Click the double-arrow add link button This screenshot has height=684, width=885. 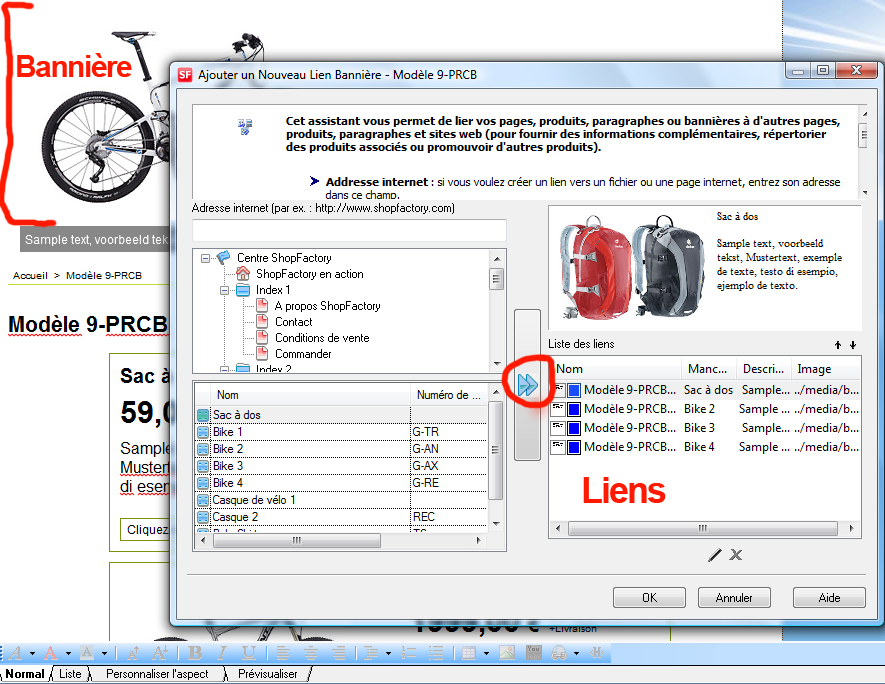point(527,385)
